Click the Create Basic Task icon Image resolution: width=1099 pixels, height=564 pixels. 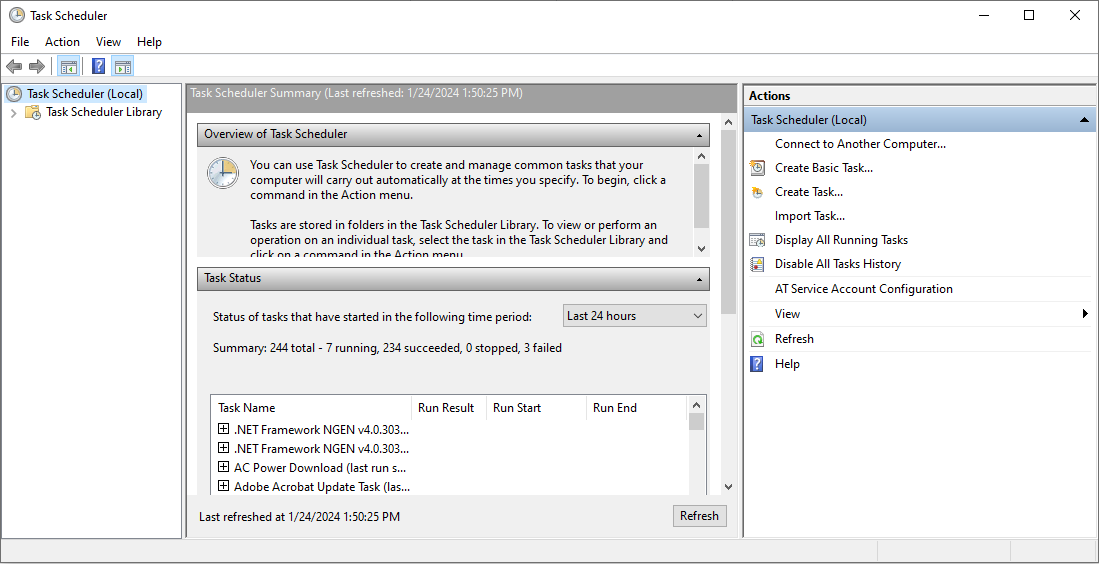coord(758,168)
